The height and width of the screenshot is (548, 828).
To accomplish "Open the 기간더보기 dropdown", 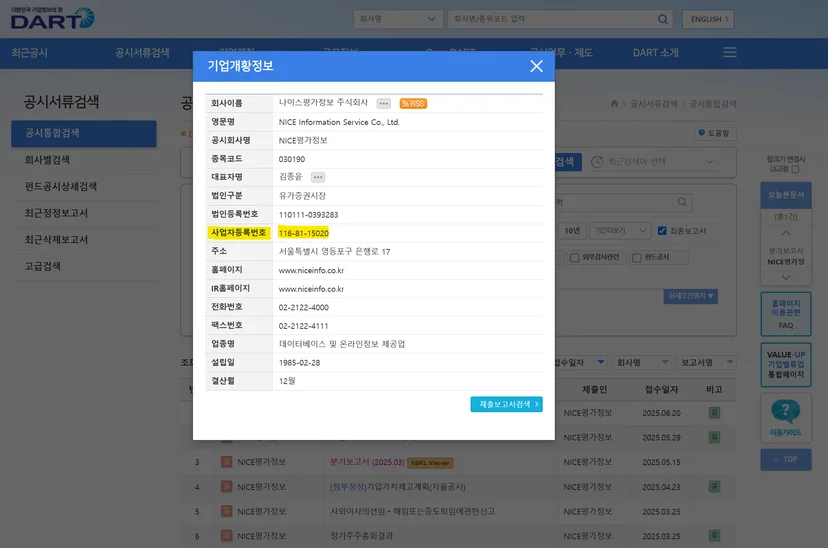I will 620,231.
